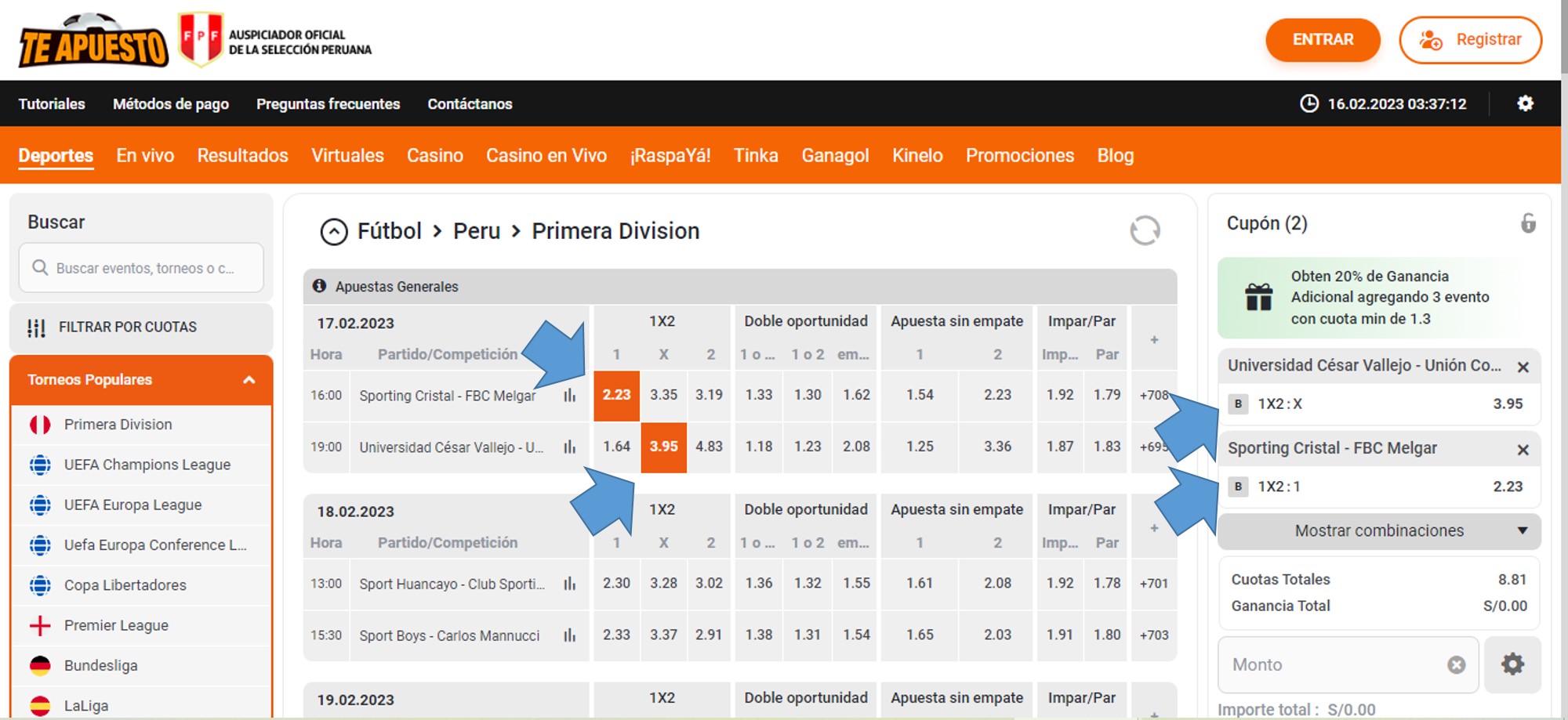Click the globe icon for UEFA Champions League
This screenshot has height=720, width=1568.
40,465
